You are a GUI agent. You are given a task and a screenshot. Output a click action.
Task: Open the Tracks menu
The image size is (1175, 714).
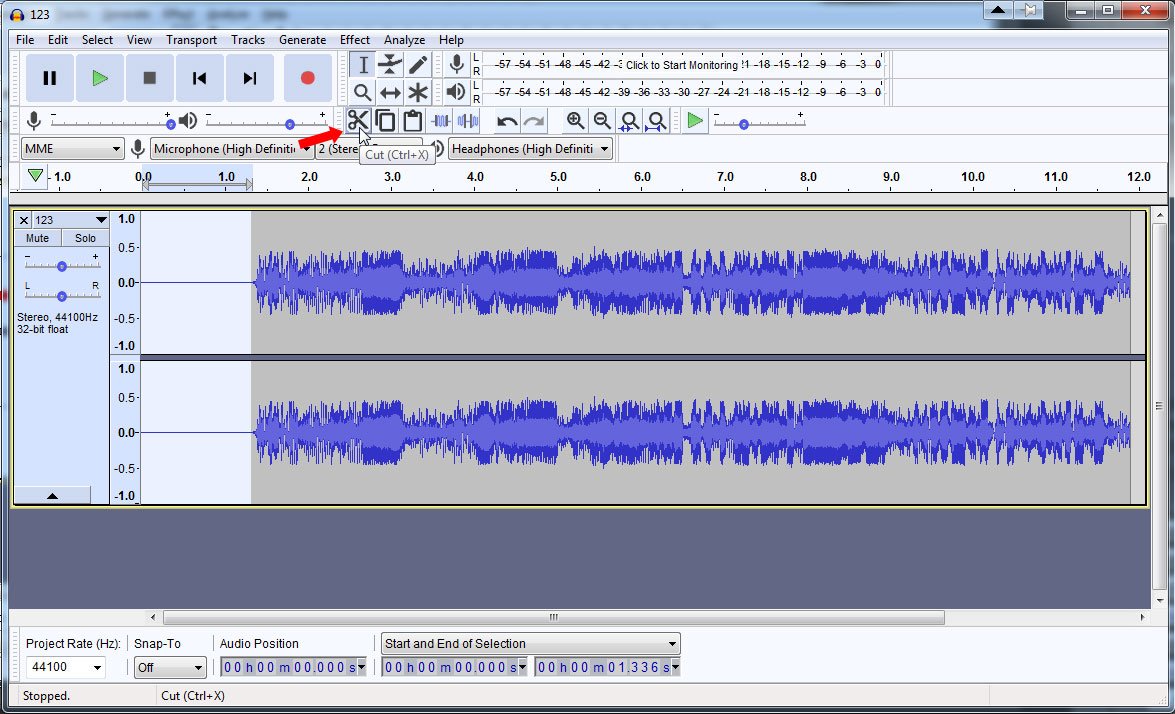point(247,40)
